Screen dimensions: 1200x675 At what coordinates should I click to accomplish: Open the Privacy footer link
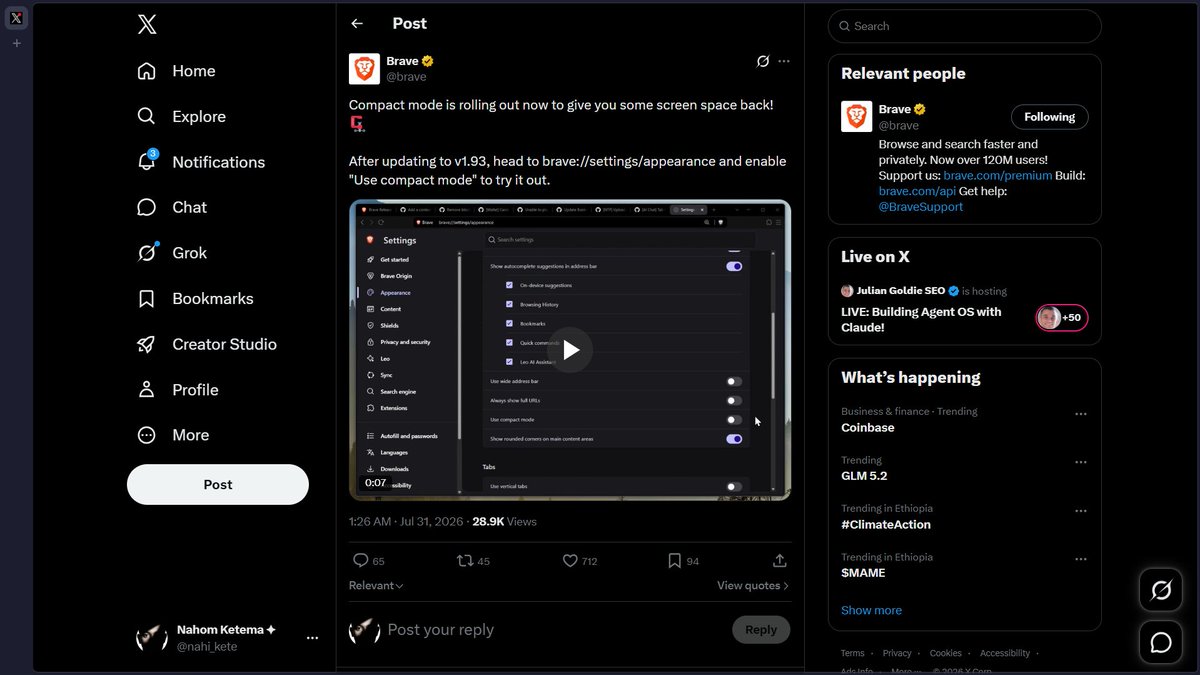click(897, 653)
